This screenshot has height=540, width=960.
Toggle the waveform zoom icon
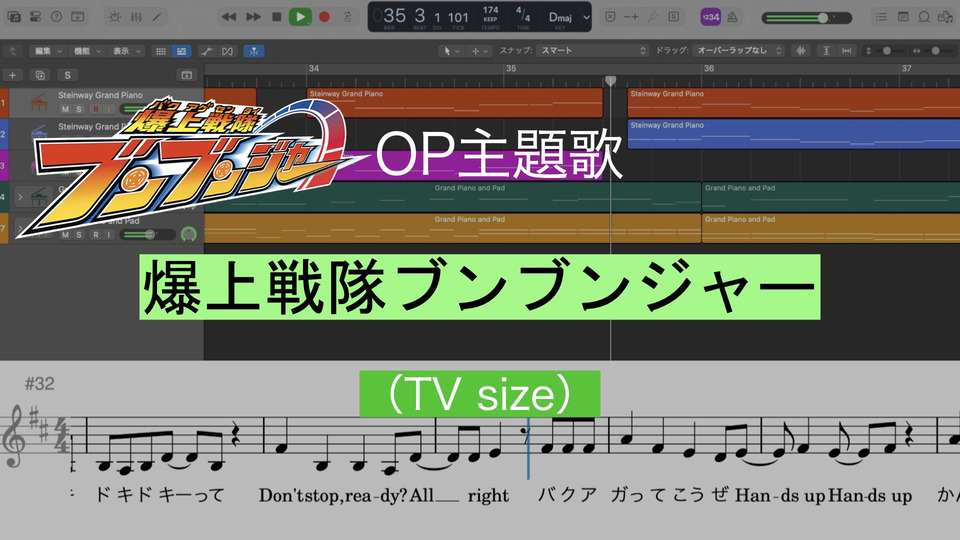tap(800, 51)
